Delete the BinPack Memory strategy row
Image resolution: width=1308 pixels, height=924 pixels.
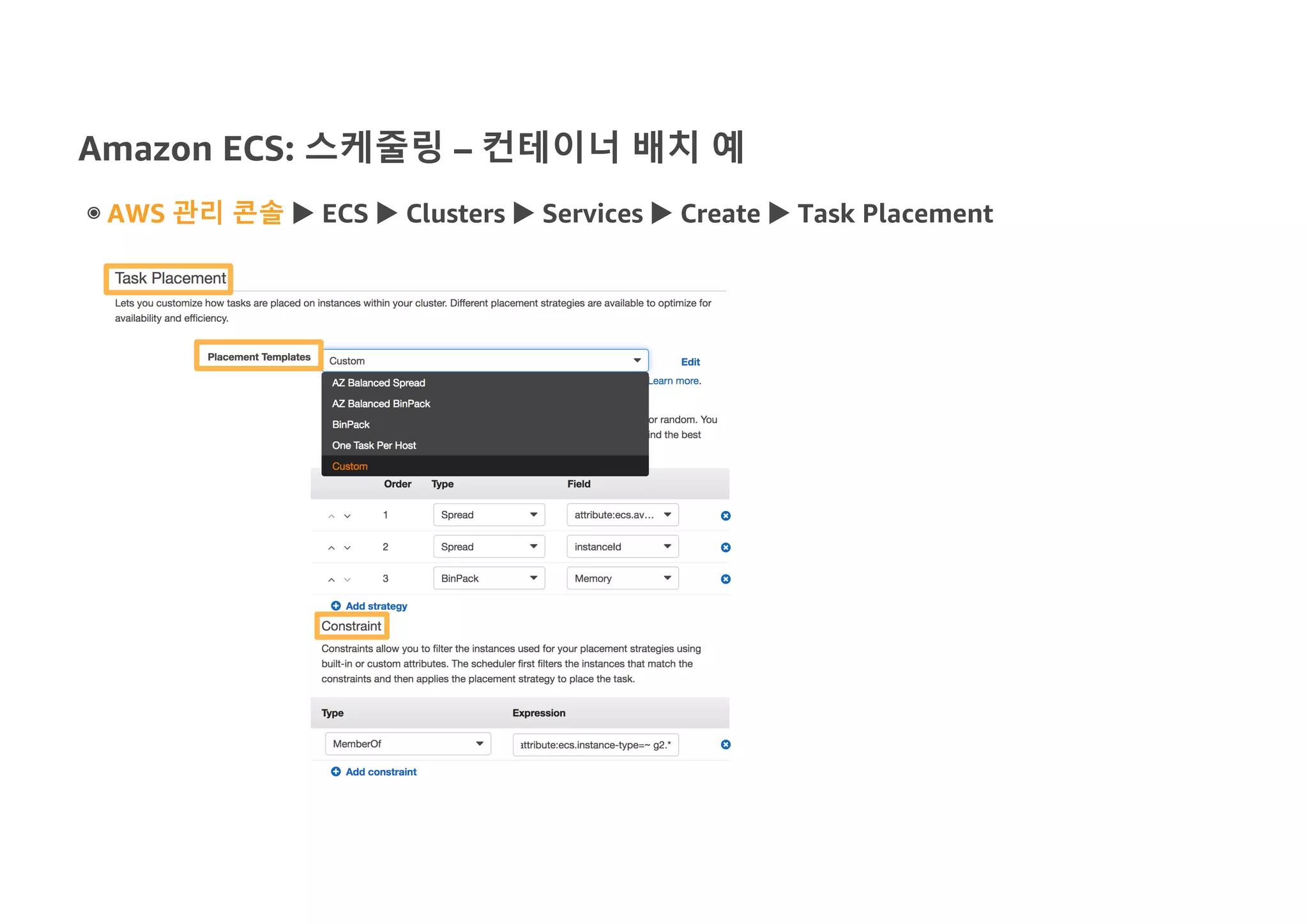click(726, 579)
